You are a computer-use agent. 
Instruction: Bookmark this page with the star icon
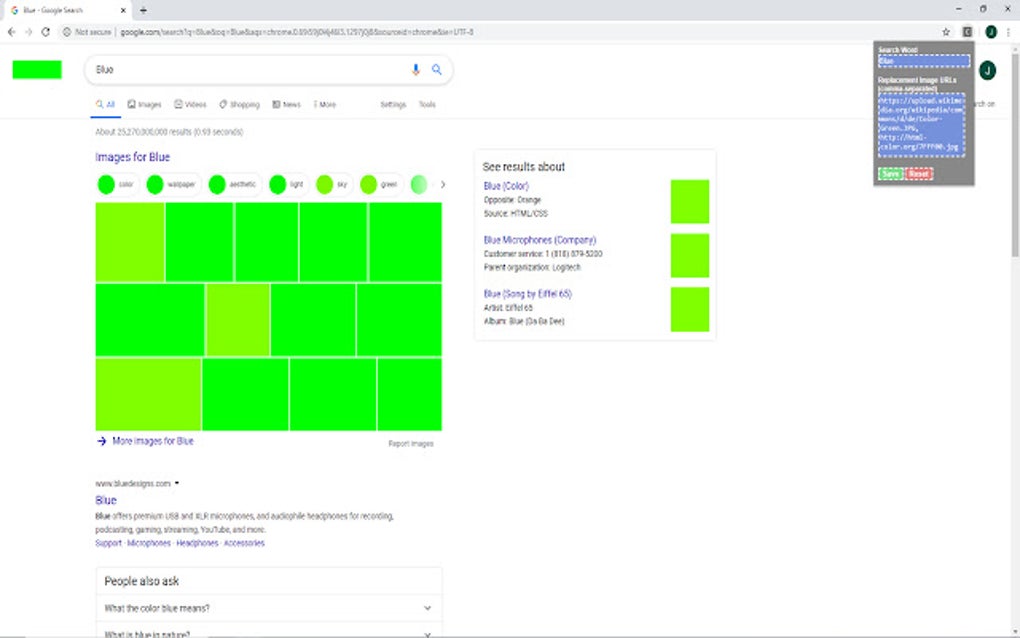coord(946,32)
